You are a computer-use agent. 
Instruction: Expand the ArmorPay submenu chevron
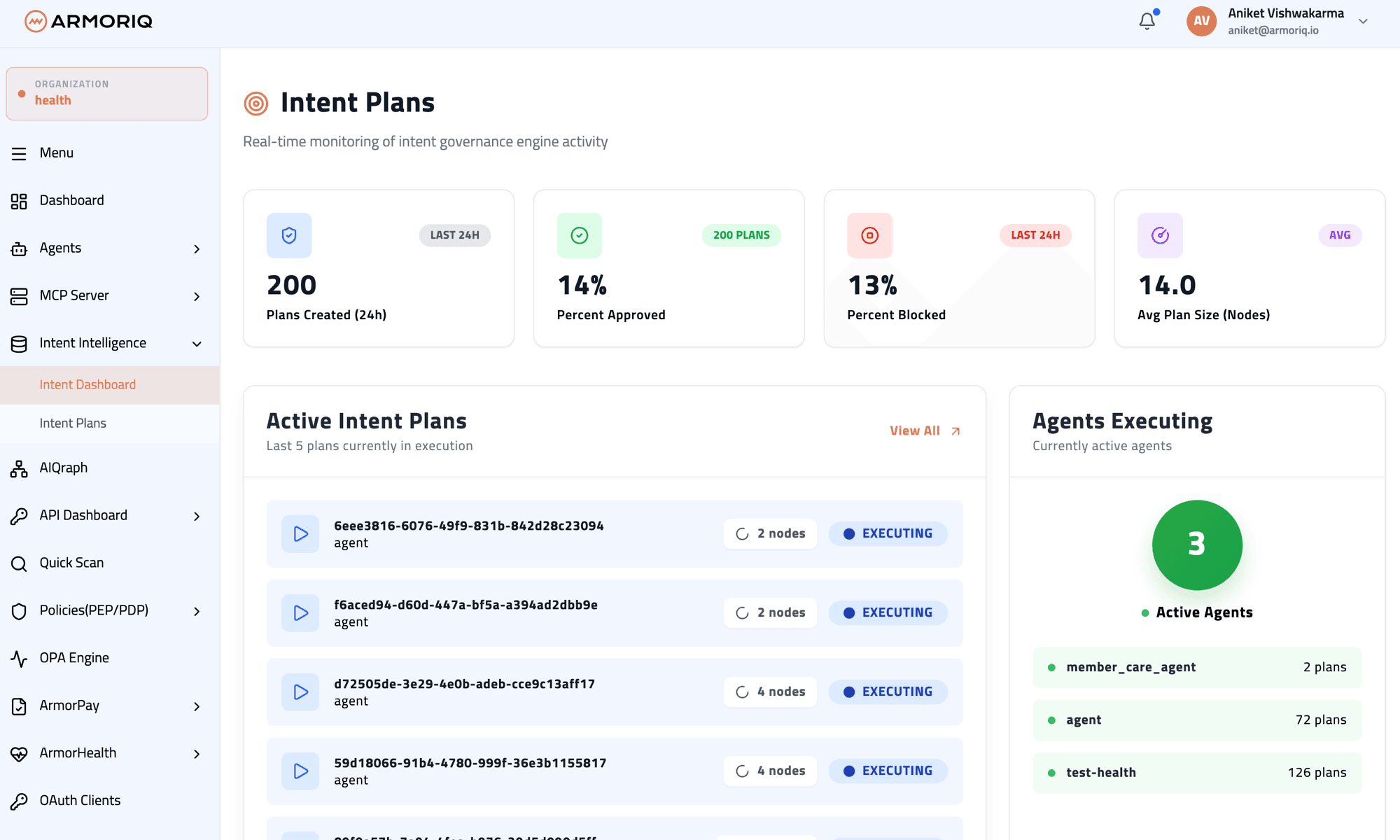coord(197,707)
